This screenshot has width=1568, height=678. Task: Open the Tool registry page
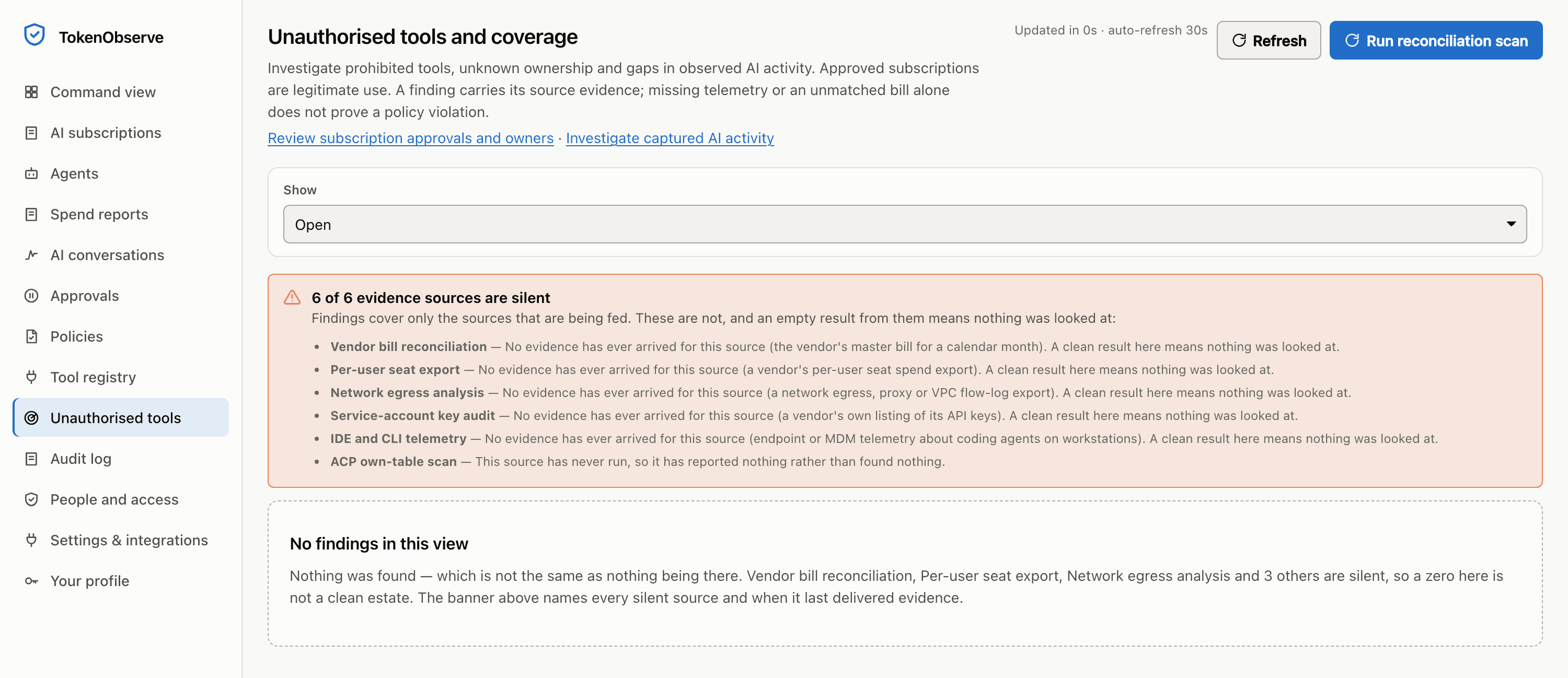(121, 377)
